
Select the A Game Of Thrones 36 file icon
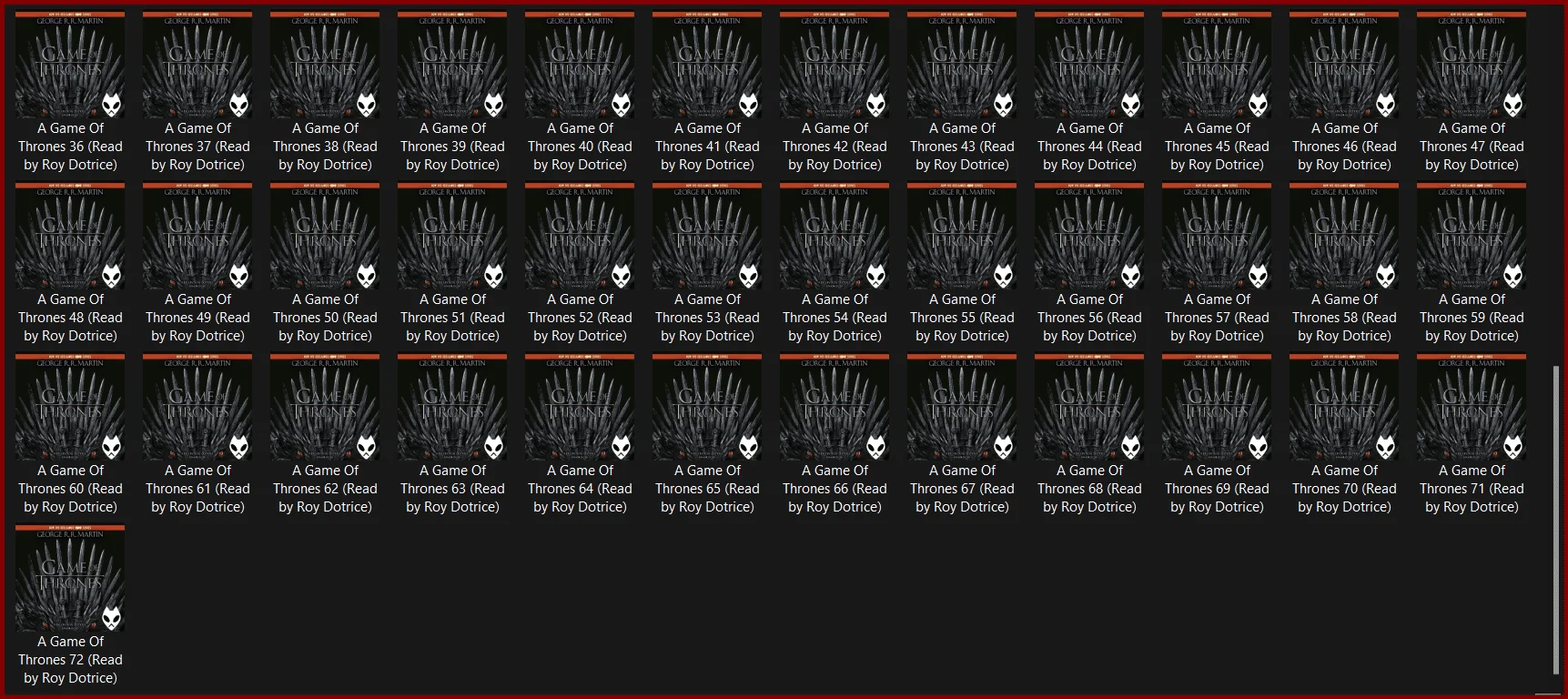point(70,66)
